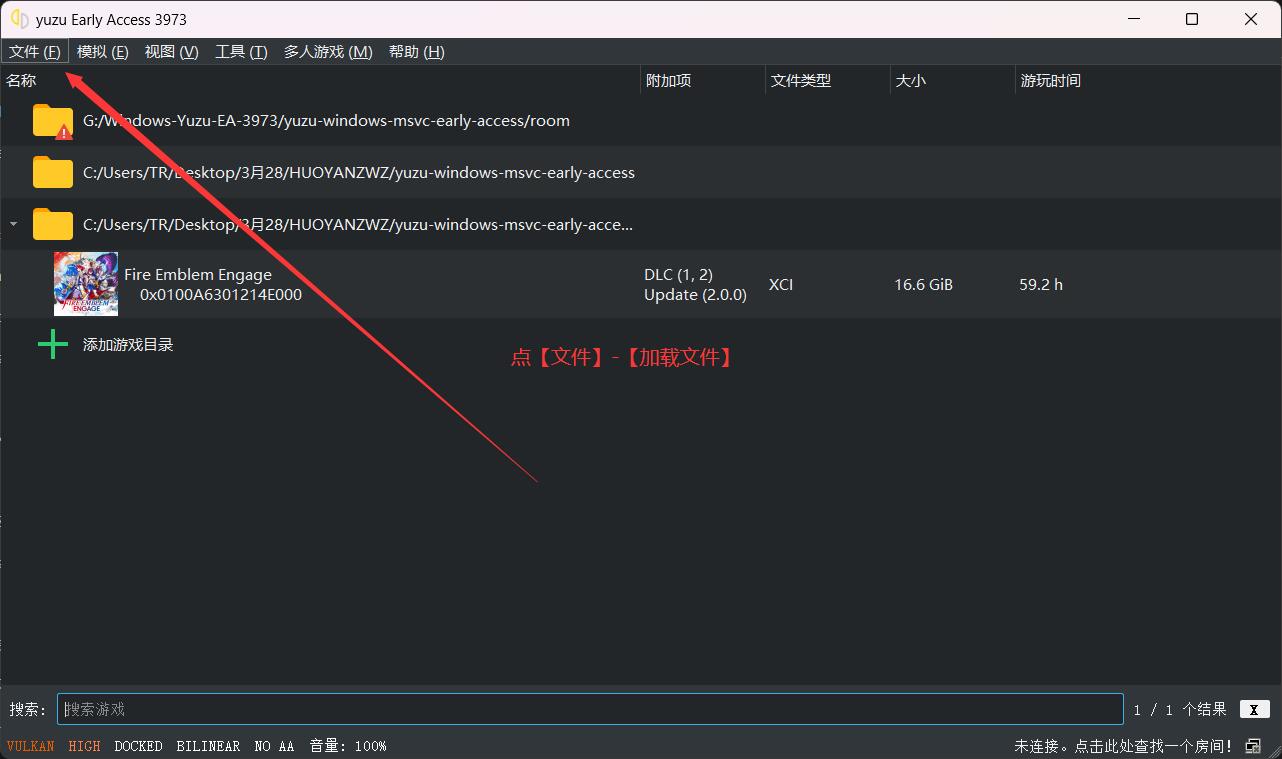Screen dimensions: 1282x759
Task: Sort by the 大小 column header
Action: (x=952, y=81)
